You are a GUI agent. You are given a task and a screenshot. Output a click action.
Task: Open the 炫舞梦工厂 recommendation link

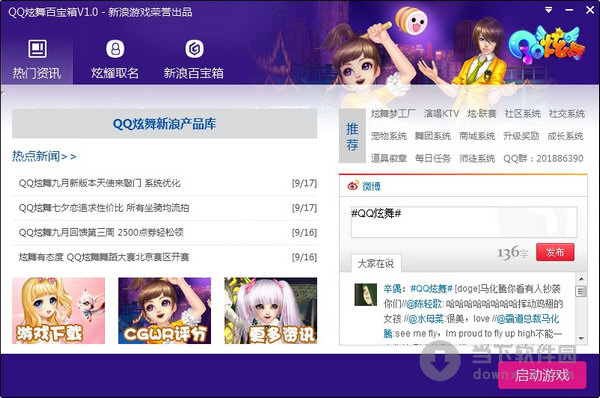393,114
